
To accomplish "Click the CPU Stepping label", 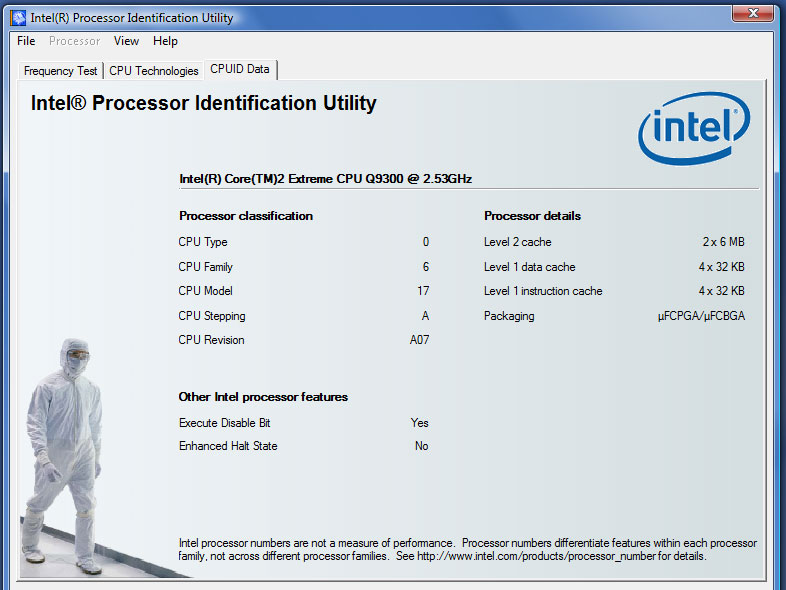I will pos(212,316).
